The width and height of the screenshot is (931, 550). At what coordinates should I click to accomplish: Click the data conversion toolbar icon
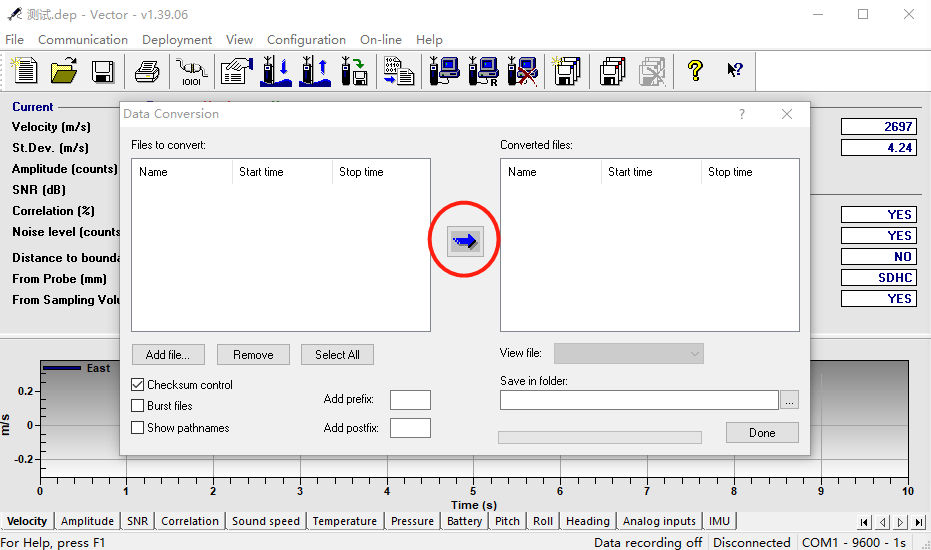[x=399, y=71]
